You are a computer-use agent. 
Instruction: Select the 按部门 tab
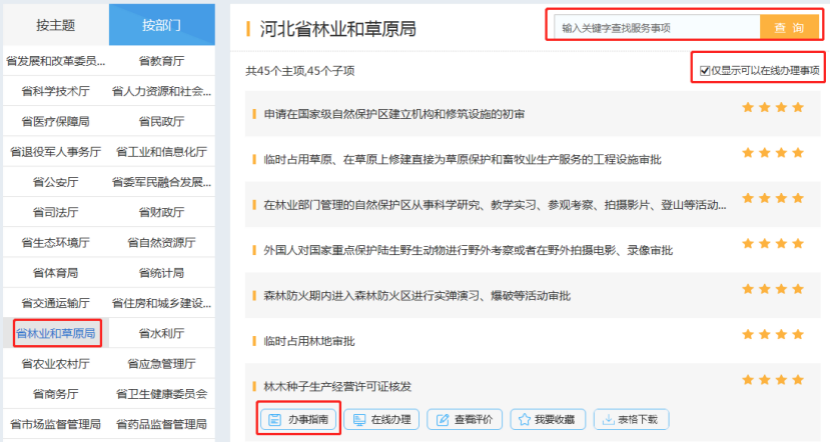point(161,25)
